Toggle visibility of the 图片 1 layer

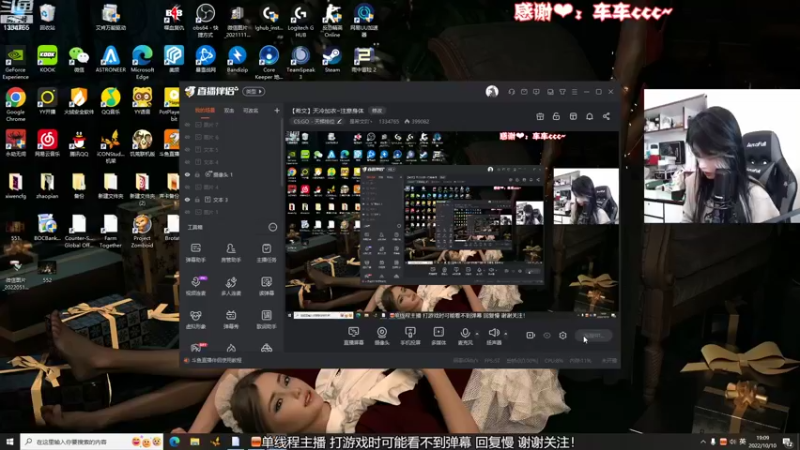click(187, 212)
